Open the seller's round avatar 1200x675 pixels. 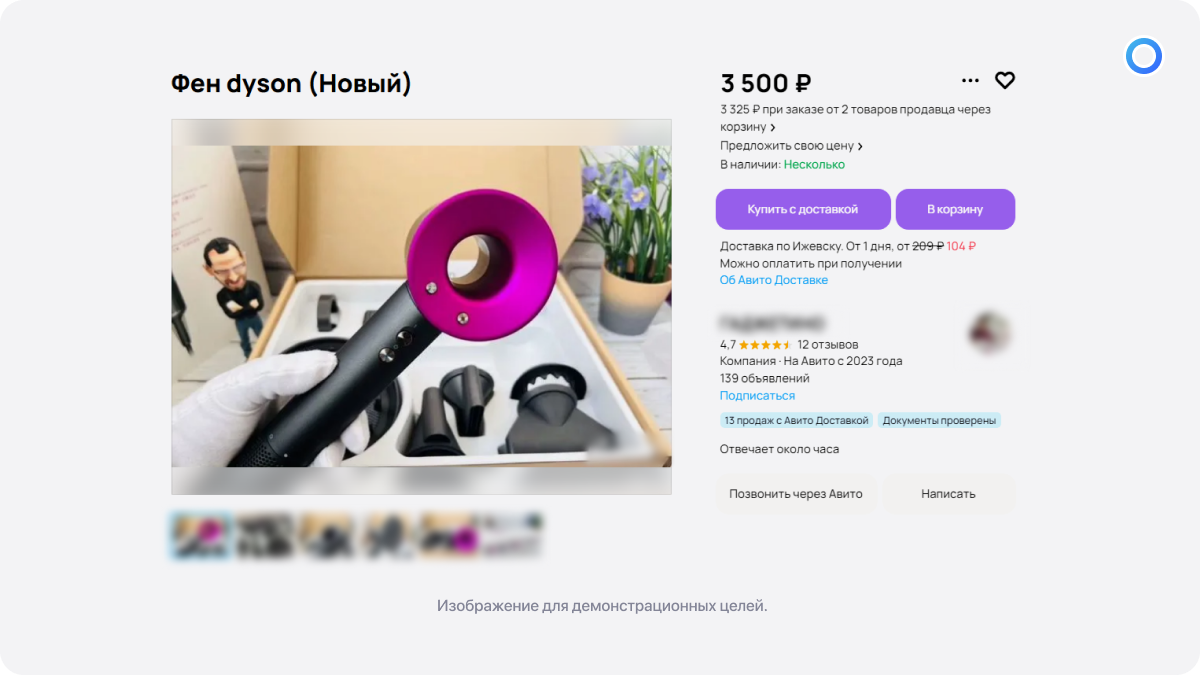click(989, 333)
